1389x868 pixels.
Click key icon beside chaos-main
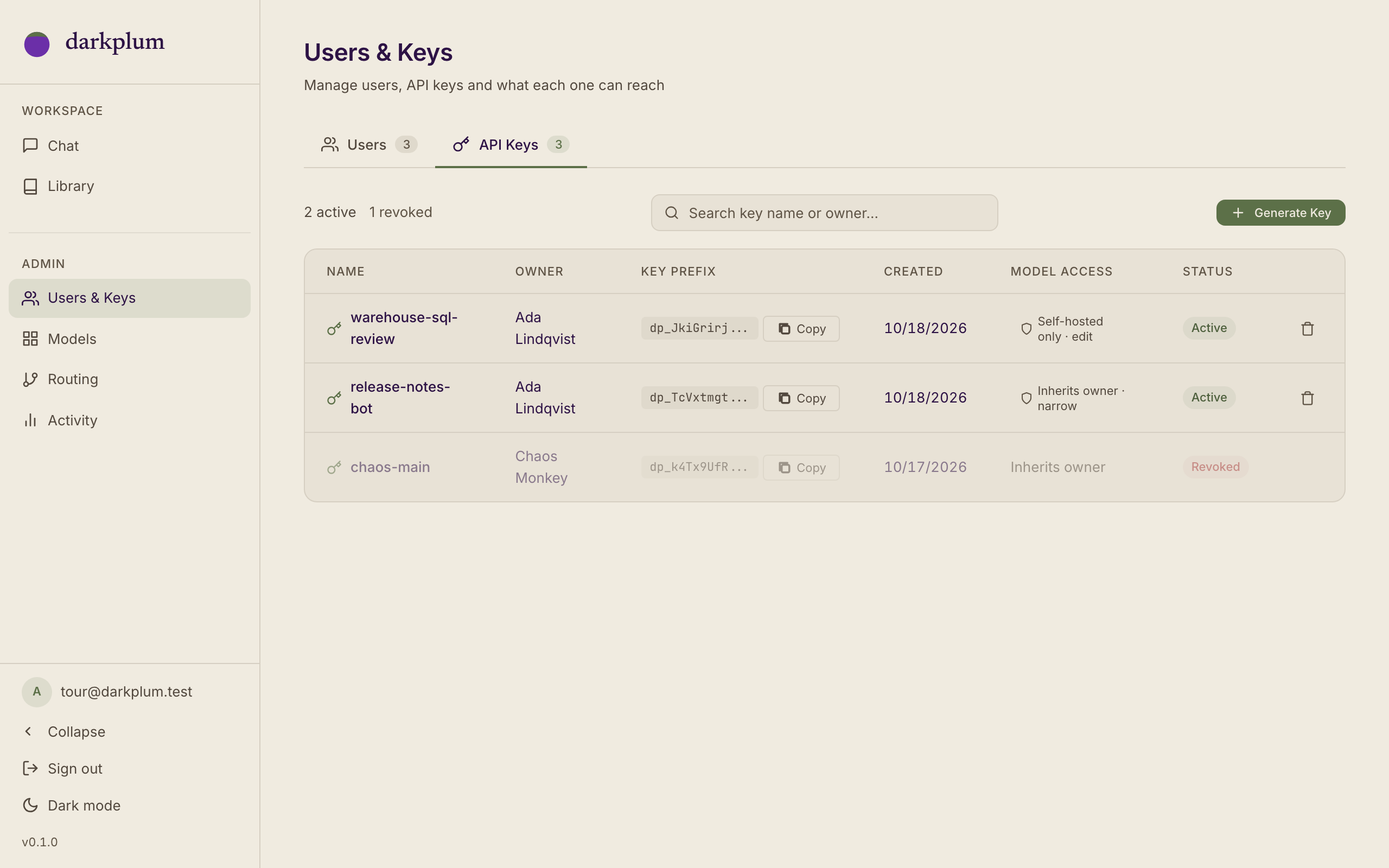334,468
